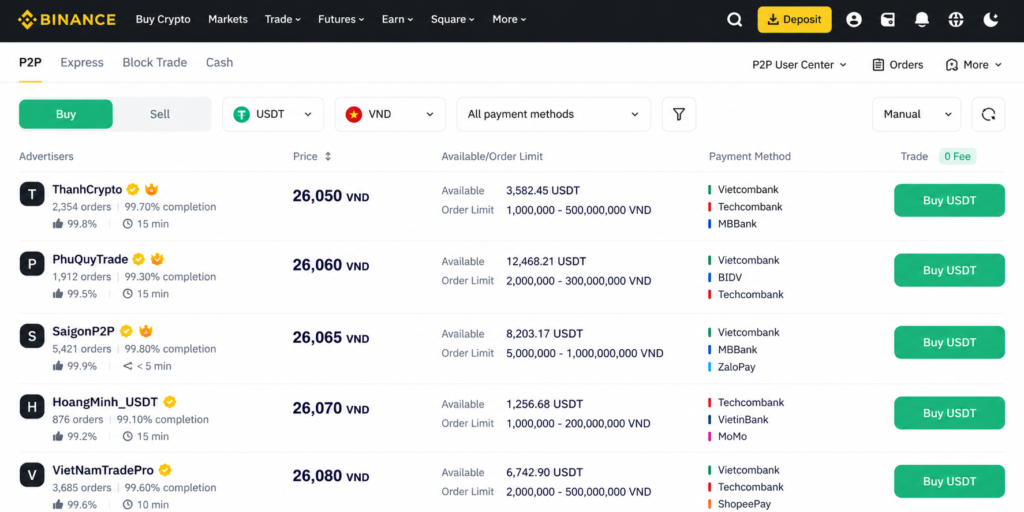This screenshot has height=512, width=1024.
Task: Switch to the Sell toggle
Action: [160, 114]
